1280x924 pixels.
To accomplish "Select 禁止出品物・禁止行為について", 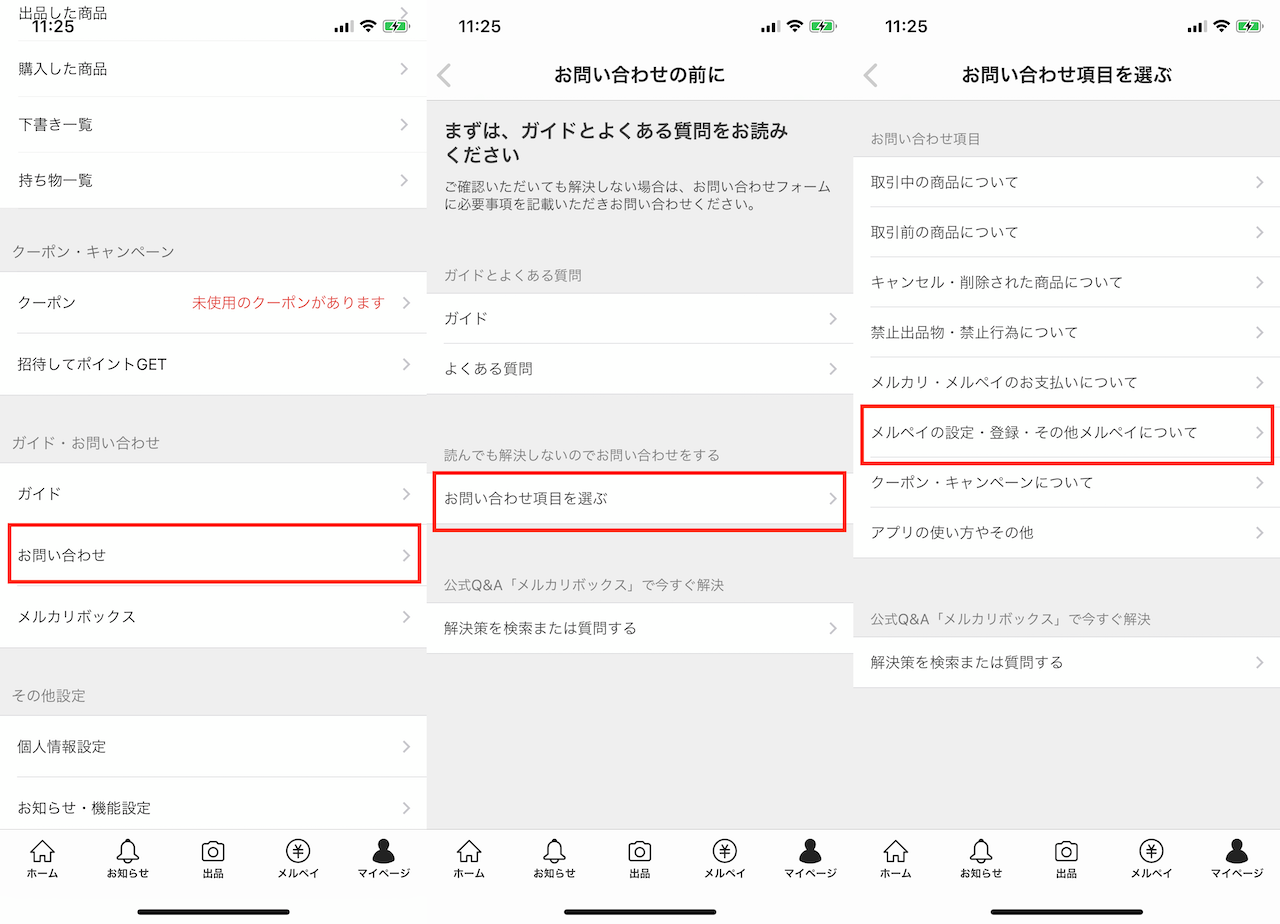I will point(1066,332).
